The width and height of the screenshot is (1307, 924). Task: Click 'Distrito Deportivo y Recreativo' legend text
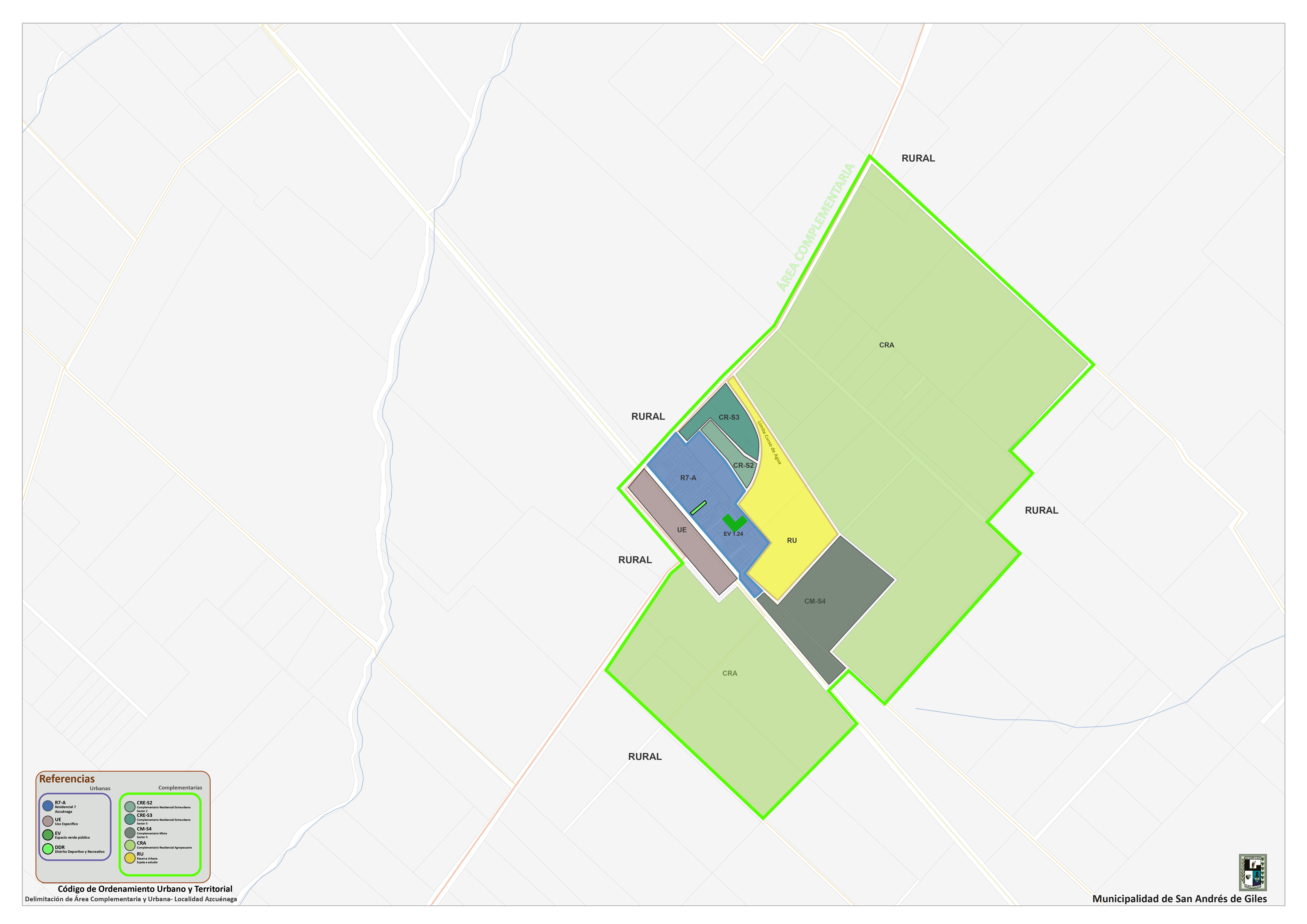[x=80, y=852]
